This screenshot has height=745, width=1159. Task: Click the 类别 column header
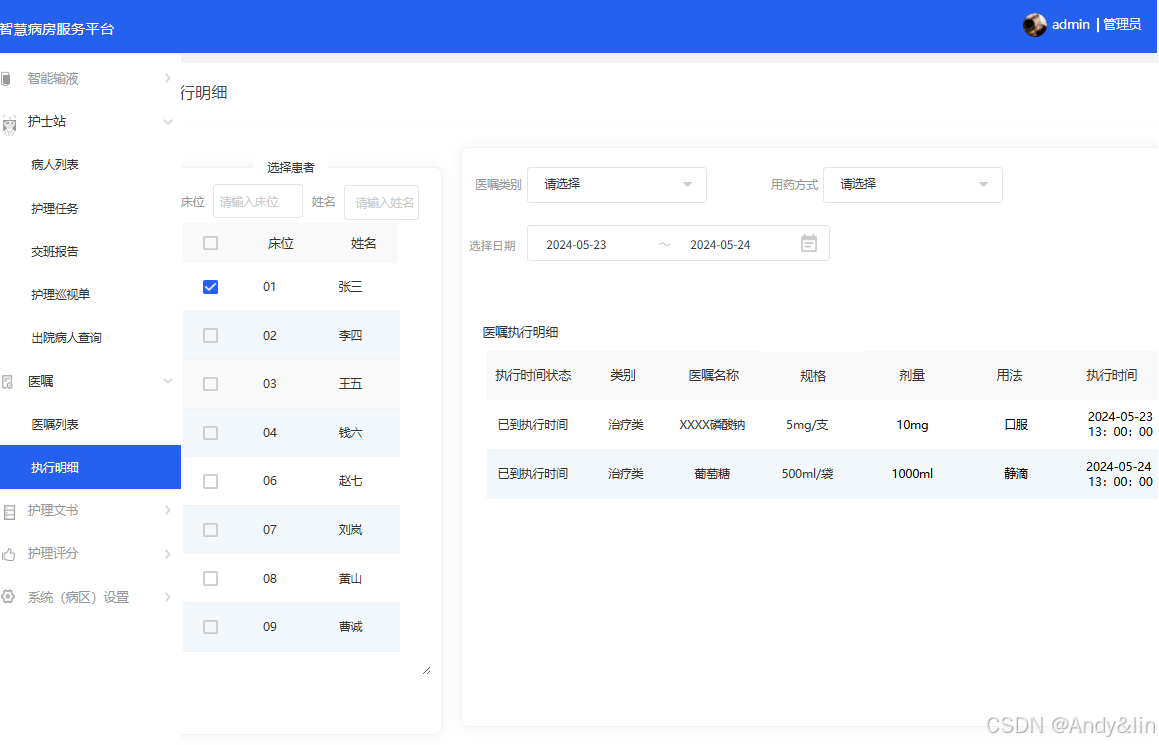click(x=622, y=375)
